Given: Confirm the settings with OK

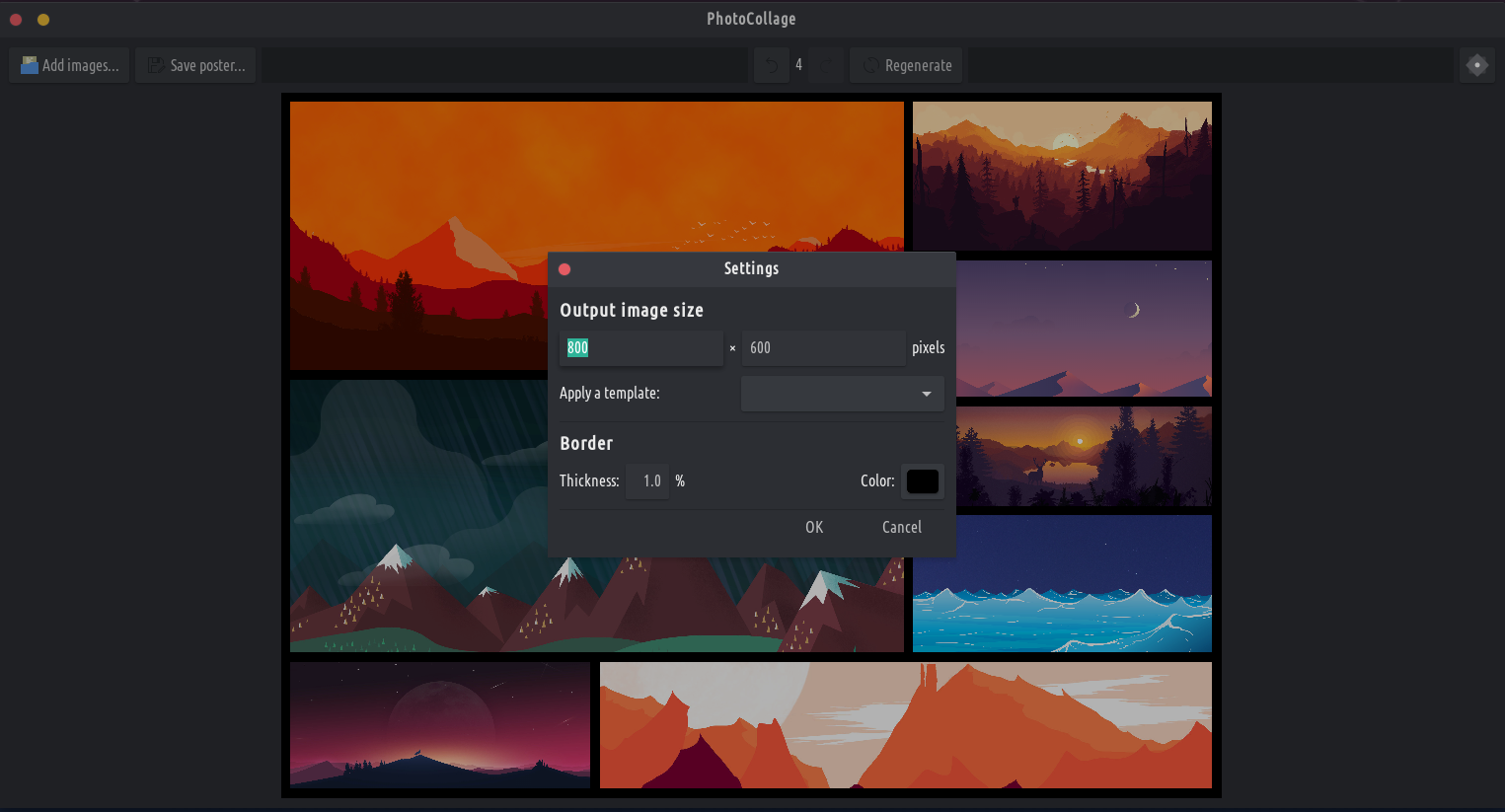Looking at the screenshot, I should coord(814,527).
